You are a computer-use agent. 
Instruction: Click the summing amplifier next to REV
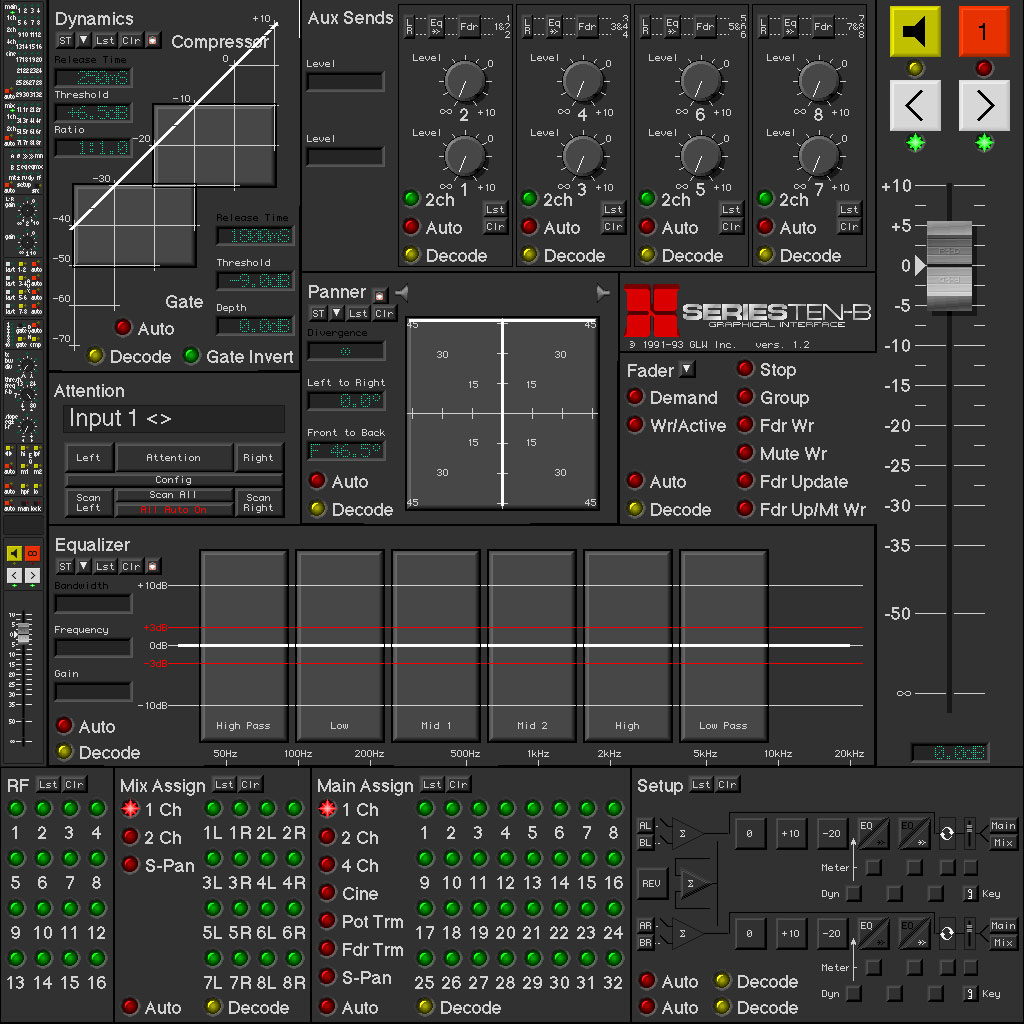click(x=695, y=884)
